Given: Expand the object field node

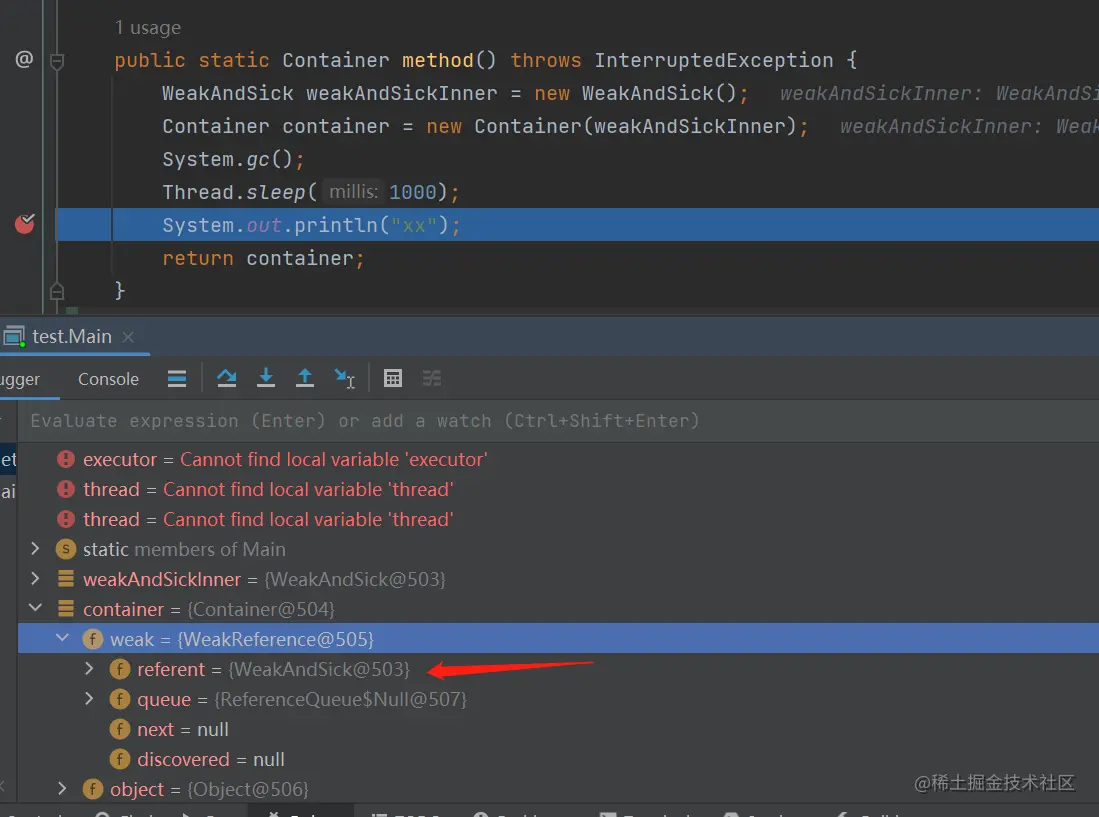Looking at the screenshot, I should coord(62,788).
